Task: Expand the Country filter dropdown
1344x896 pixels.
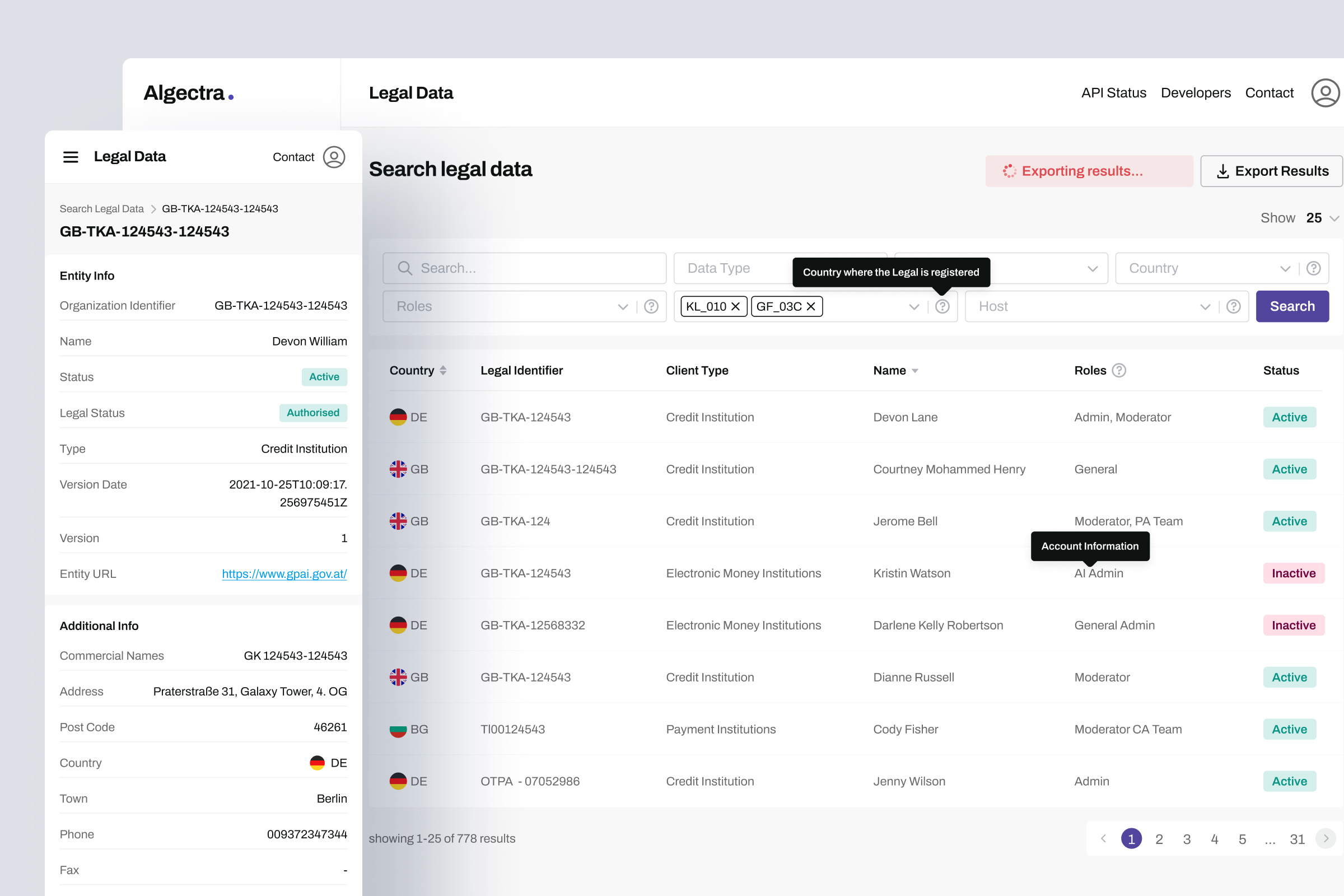Action: (x=1286, y=268)
